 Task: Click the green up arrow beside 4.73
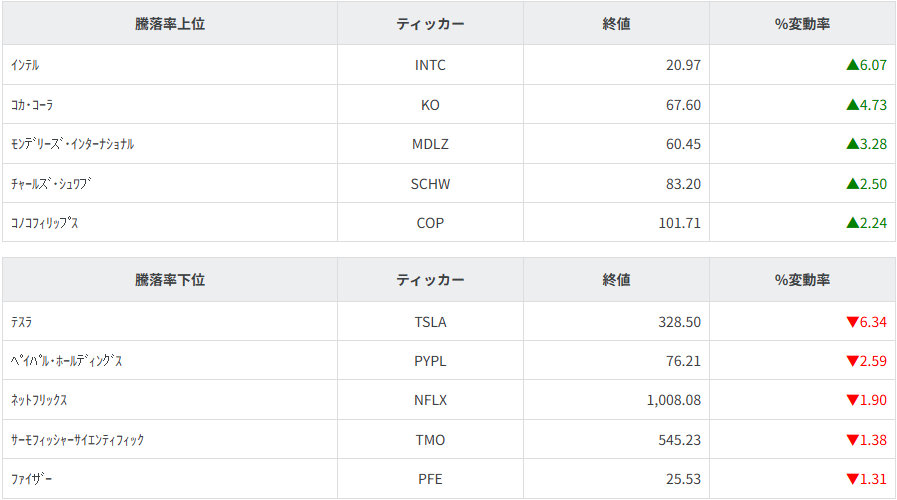(852, 105)
